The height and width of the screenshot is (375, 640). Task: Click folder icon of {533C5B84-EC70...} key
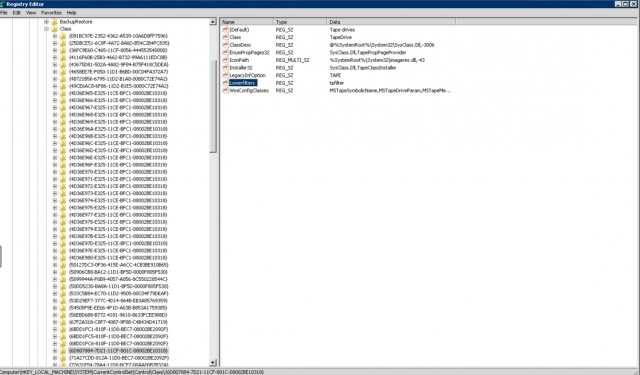63,293
